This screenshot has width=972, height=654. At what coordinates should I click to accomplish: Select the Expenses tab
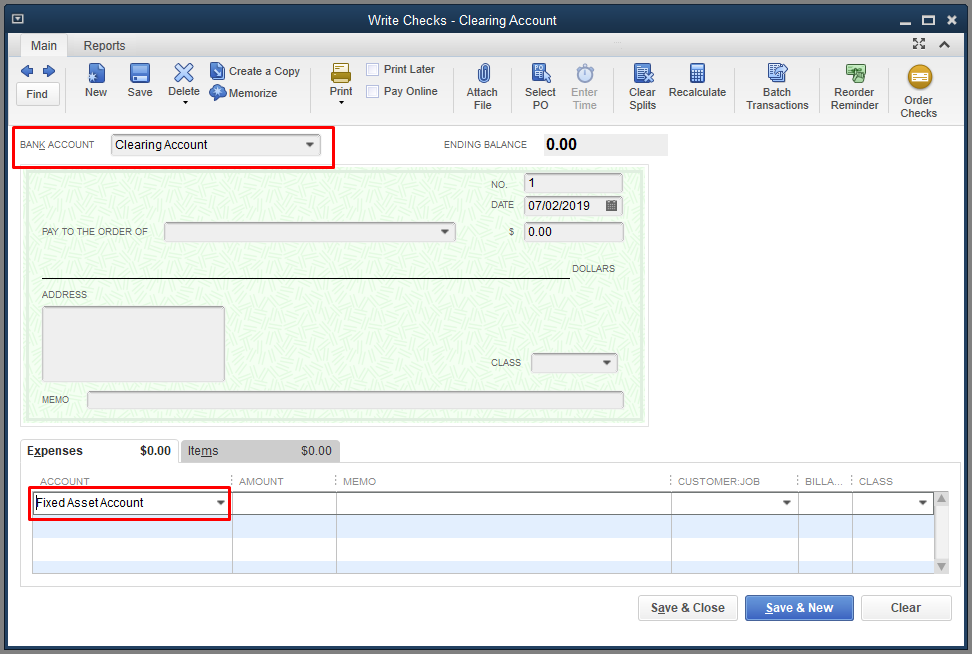point(99,451)
